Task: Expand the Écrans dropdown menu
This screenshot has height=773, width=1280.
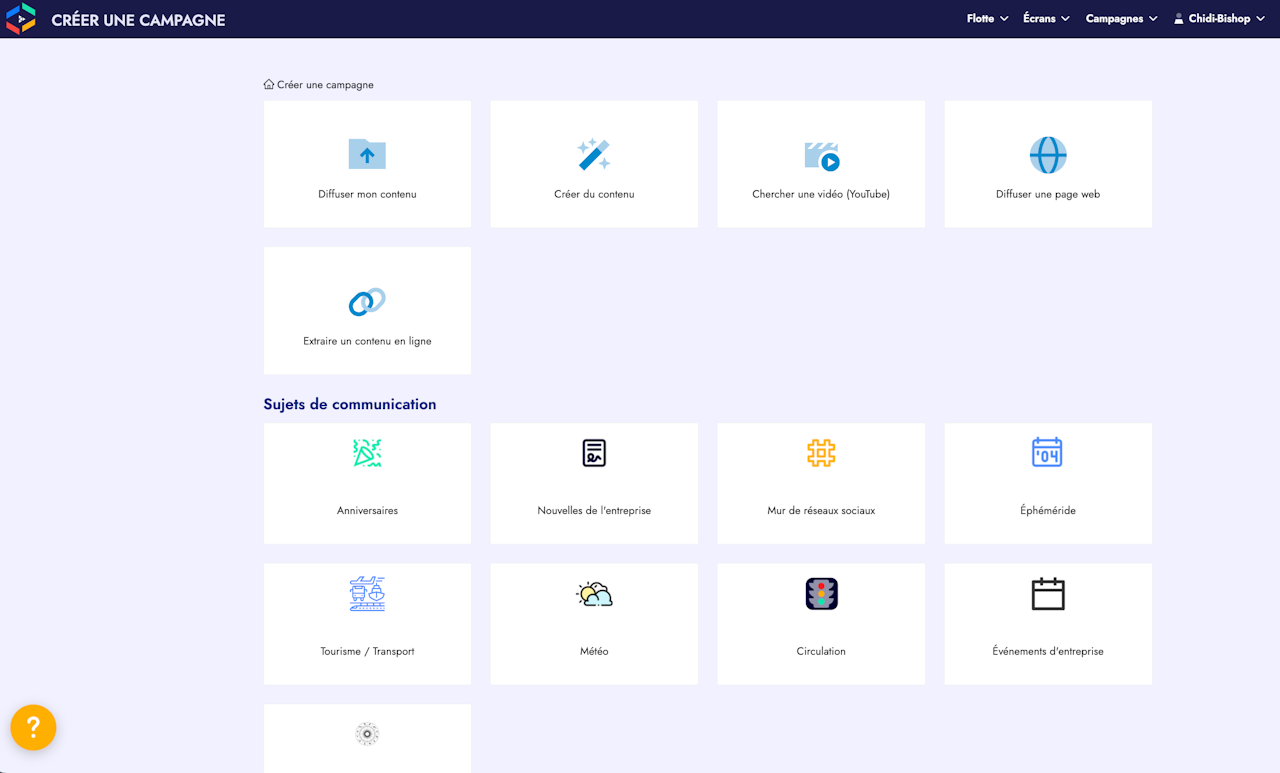Action: [1046, 19]
